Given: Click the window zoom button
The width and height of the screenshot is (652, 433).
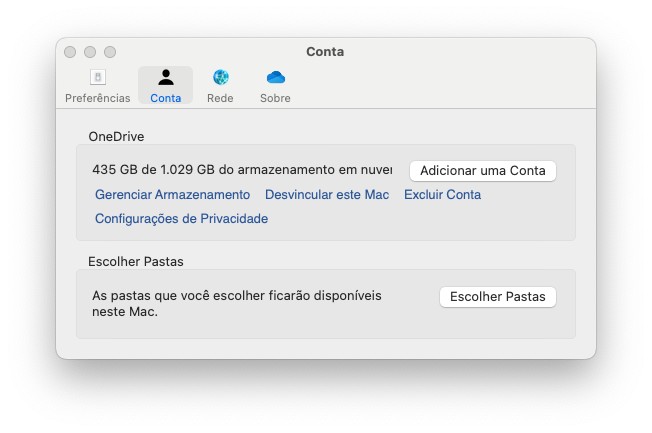Looking at the screenshot, I should pyautogui.click(x=110, y=52).
